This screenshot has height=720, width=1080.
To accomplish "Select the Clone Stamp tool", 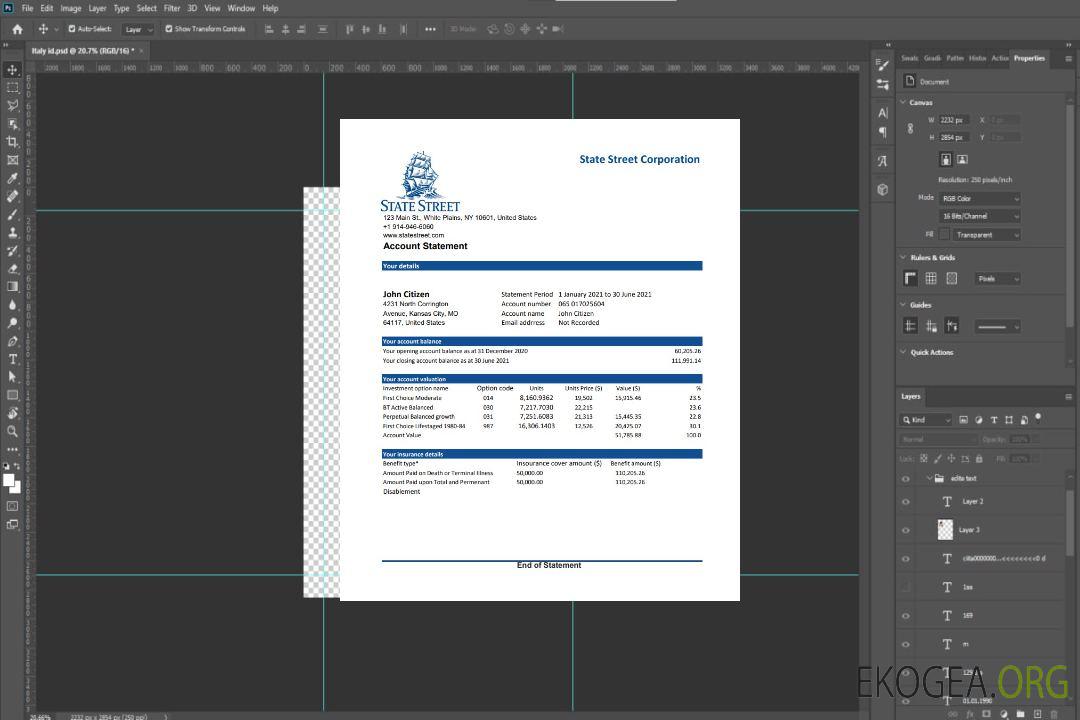I will point(12,232).
